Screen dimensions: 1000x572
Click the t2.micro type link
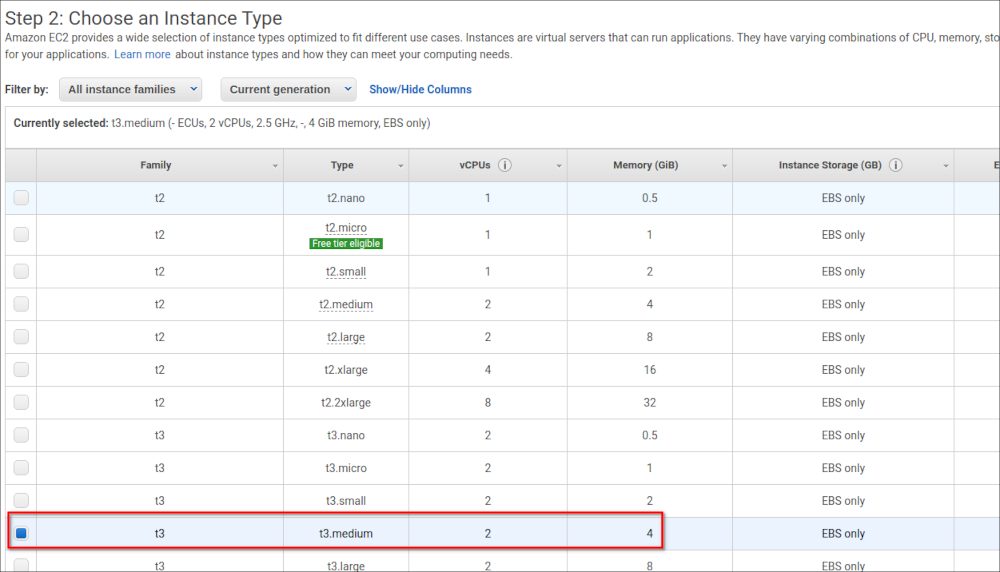(346, 228)
